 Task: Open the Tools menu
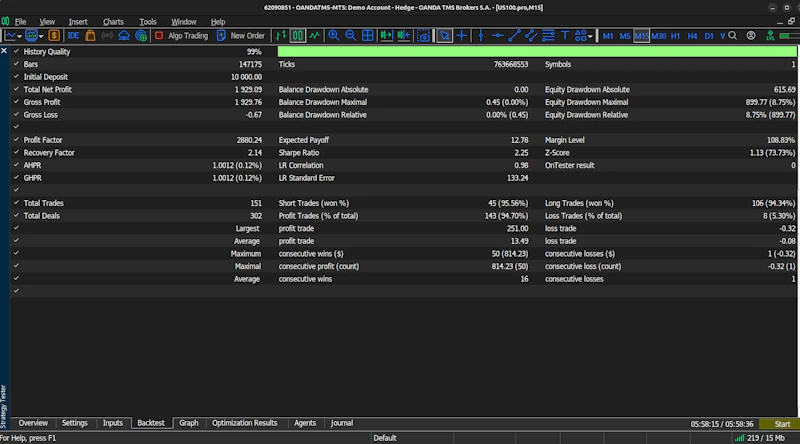[x=148, y=22]
